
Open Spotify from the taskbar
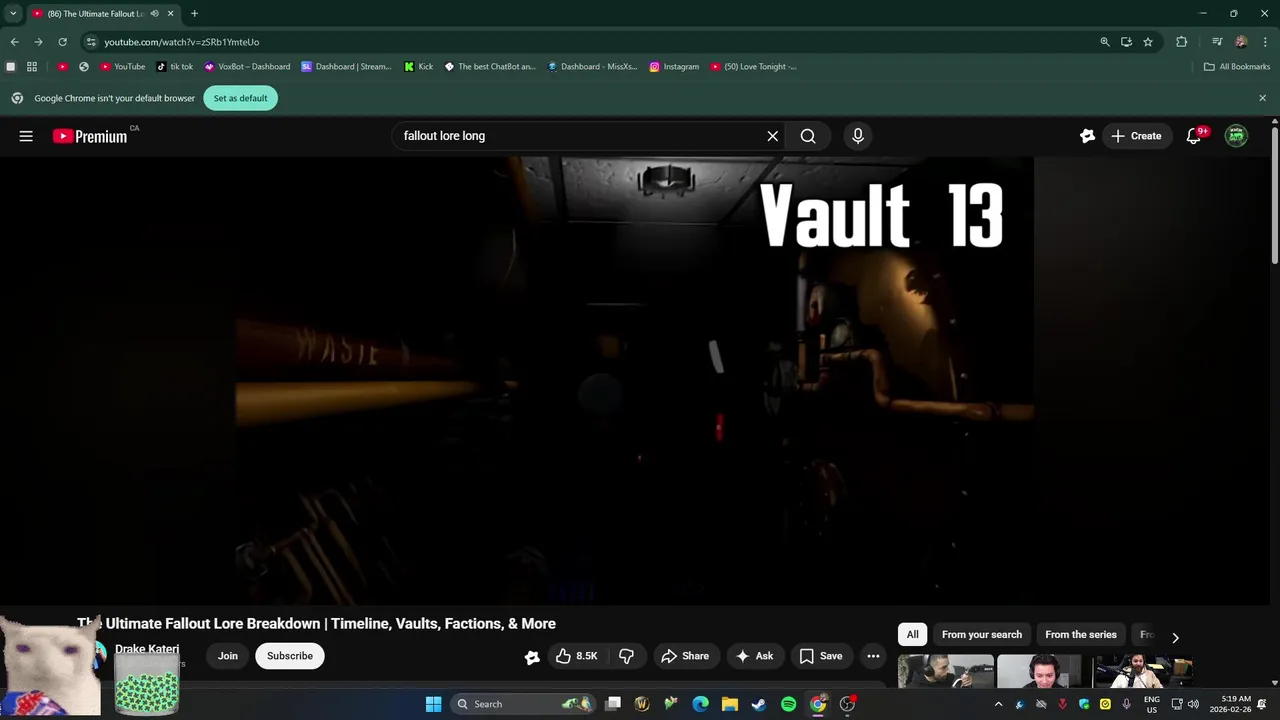[788, 704]
